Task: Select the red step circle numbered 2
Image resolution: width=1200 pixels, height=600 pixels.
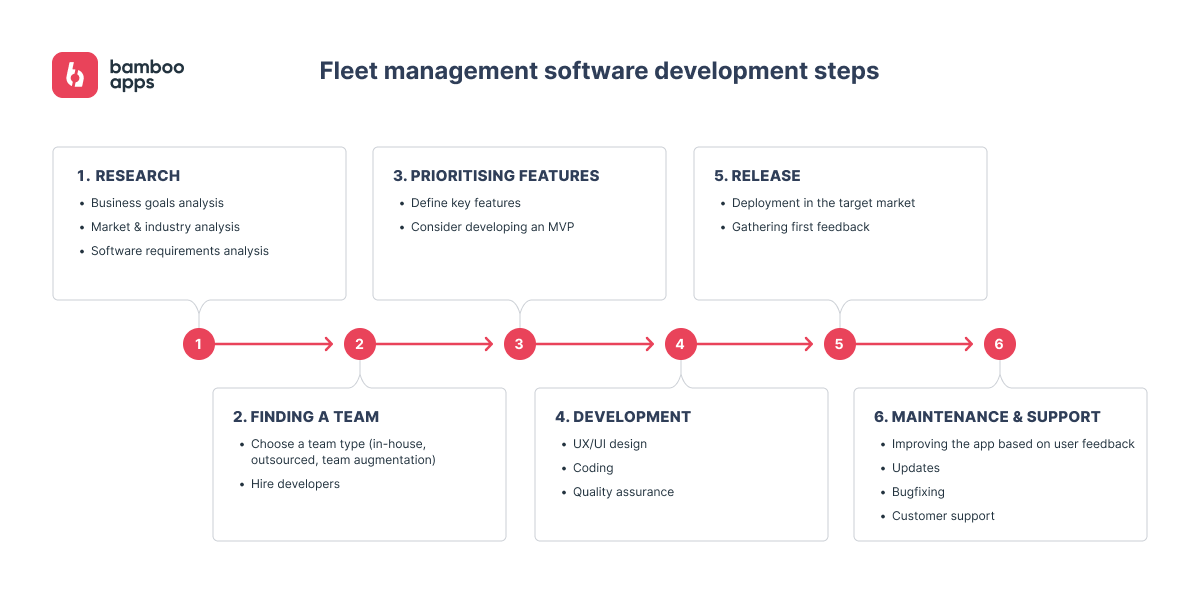Action: click(x=359, y=343)
